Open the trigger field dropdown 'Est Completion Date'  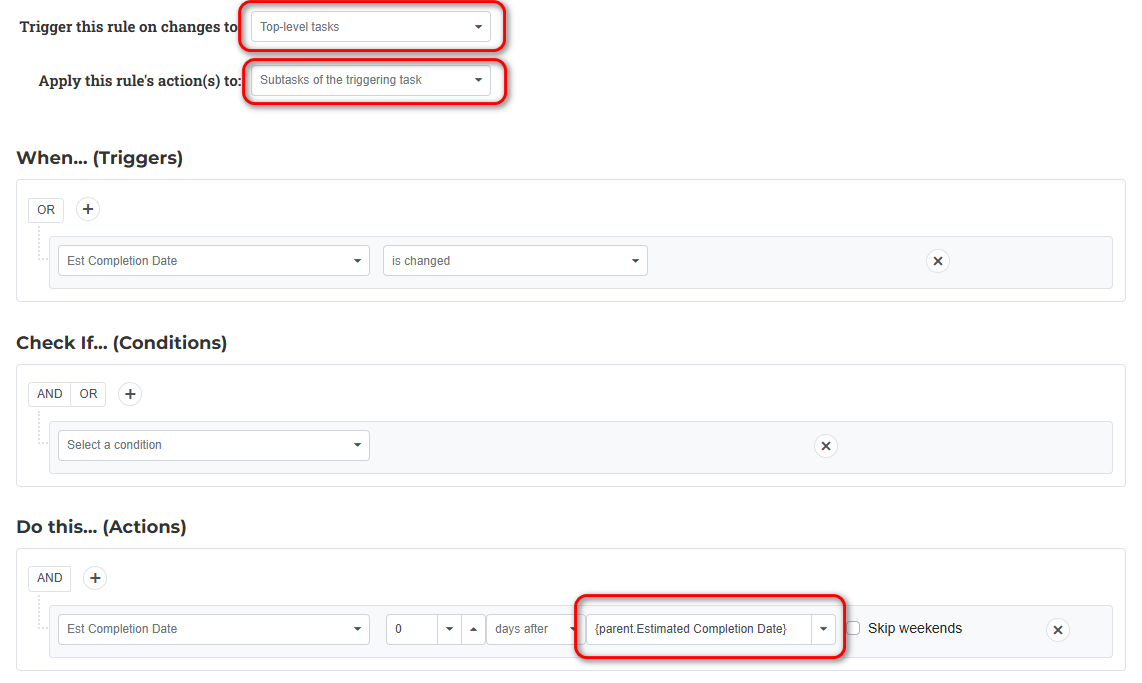click(213, 261)
